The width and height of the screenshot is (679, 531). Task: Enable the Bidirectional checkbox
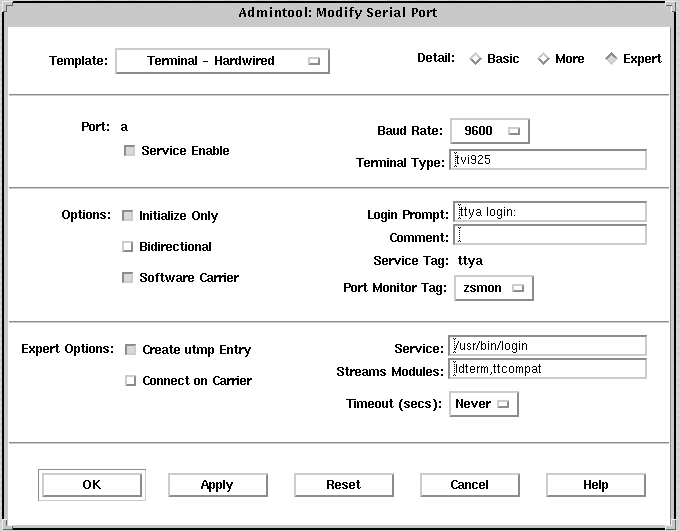(x=127, y=247)
